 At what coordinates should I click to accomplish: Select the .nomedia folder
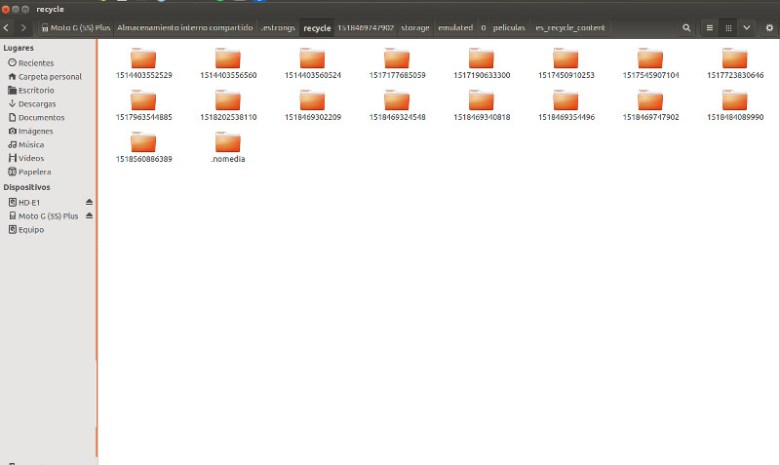[228, 143]
